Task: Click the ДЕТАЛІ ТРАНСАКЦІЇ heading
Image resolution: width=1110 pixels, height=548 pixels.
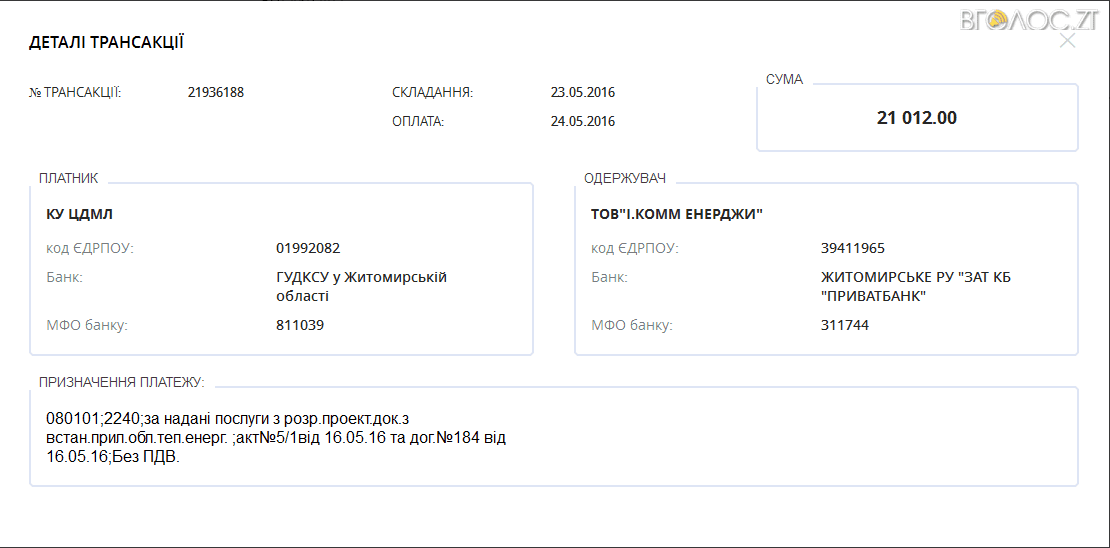Action: pyautogui.click(x=106, y=42)
